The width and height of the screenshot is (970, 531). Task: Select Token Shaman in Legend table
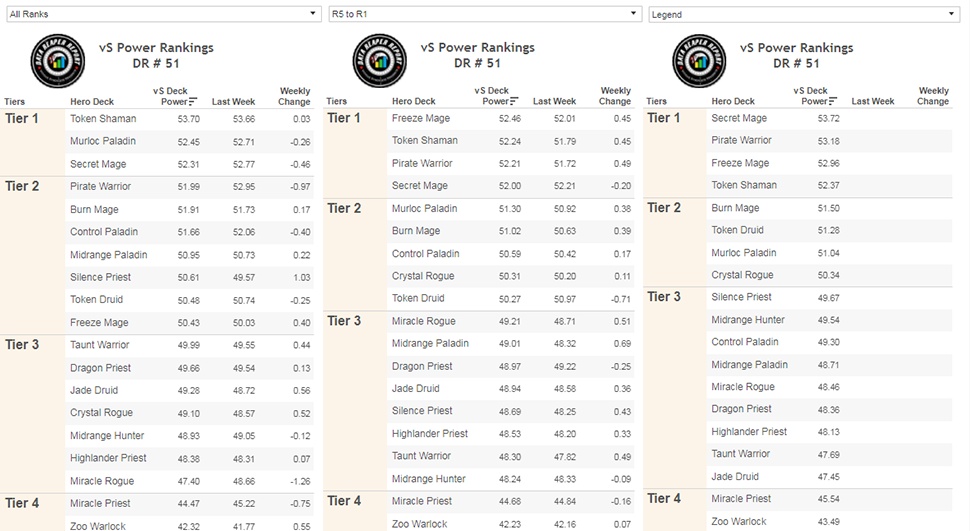744,184
